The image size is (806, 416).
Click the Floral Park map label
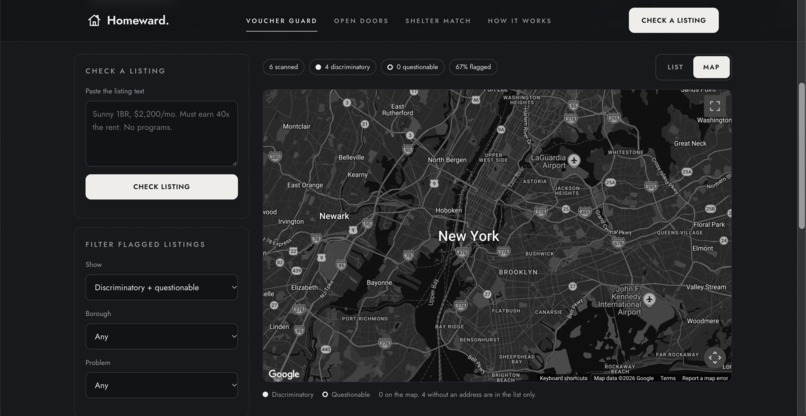tap(709, 225)
